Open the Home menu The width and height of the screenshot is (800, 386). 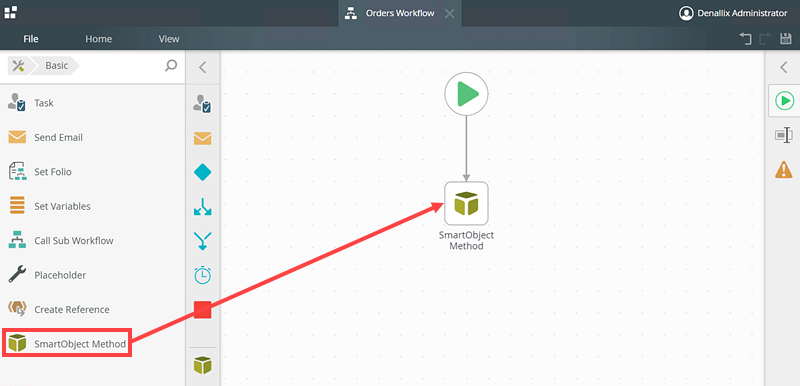coord(98,39)
